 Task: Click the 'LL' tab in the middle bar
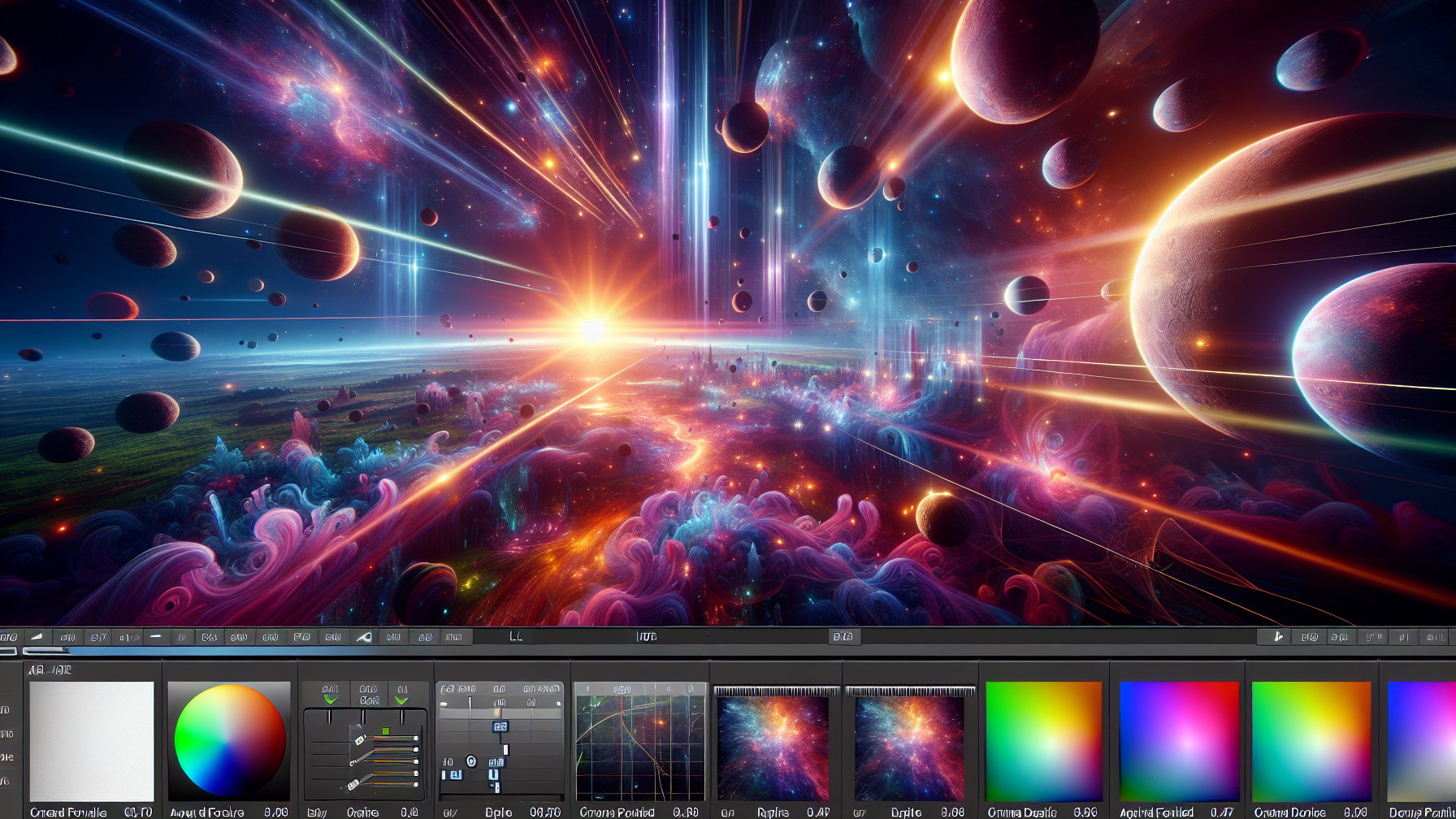515,637
